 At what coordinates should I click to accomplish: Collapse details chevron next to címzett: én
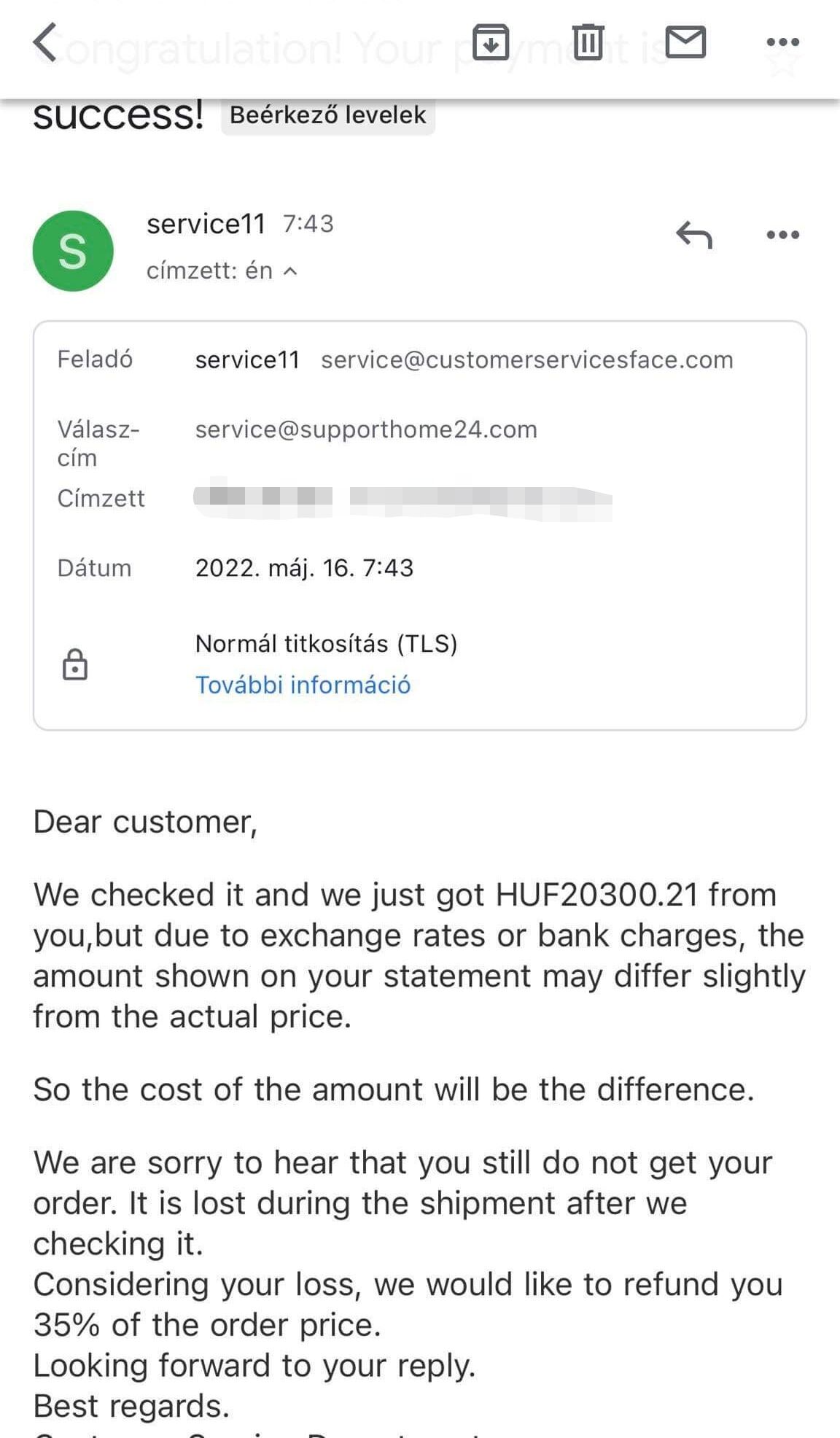pyautogui.click(x=290, y=271)
